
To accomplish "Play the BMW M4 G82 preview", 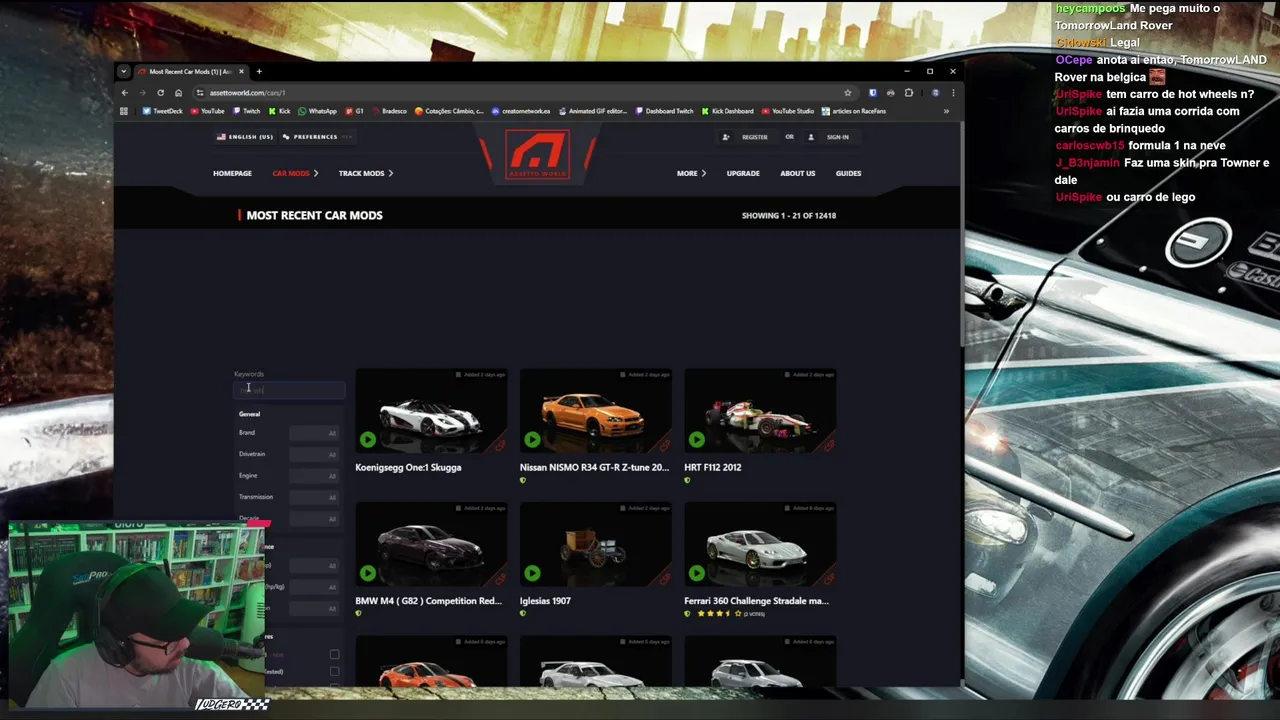I will point(368,573).
